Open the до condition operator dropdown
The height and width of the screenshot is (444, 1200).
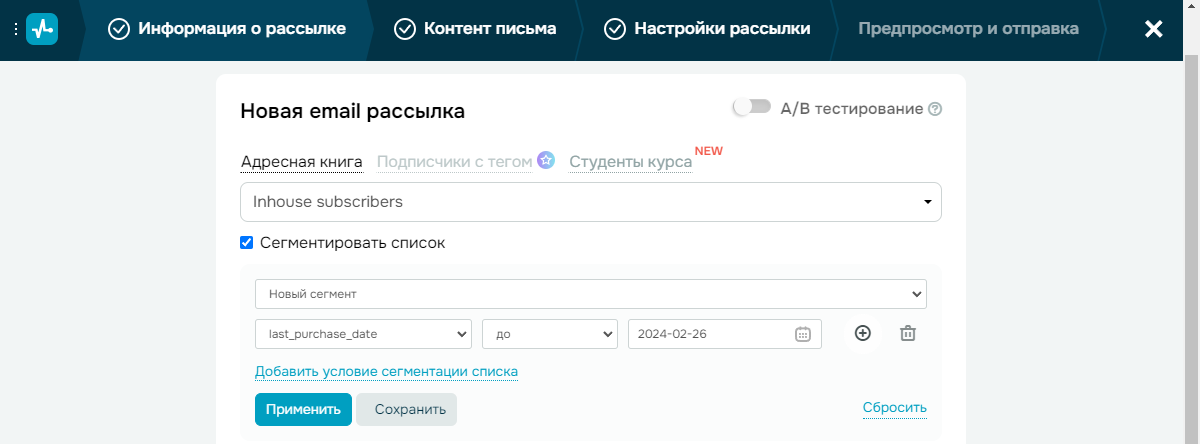(x=550, y=334)
